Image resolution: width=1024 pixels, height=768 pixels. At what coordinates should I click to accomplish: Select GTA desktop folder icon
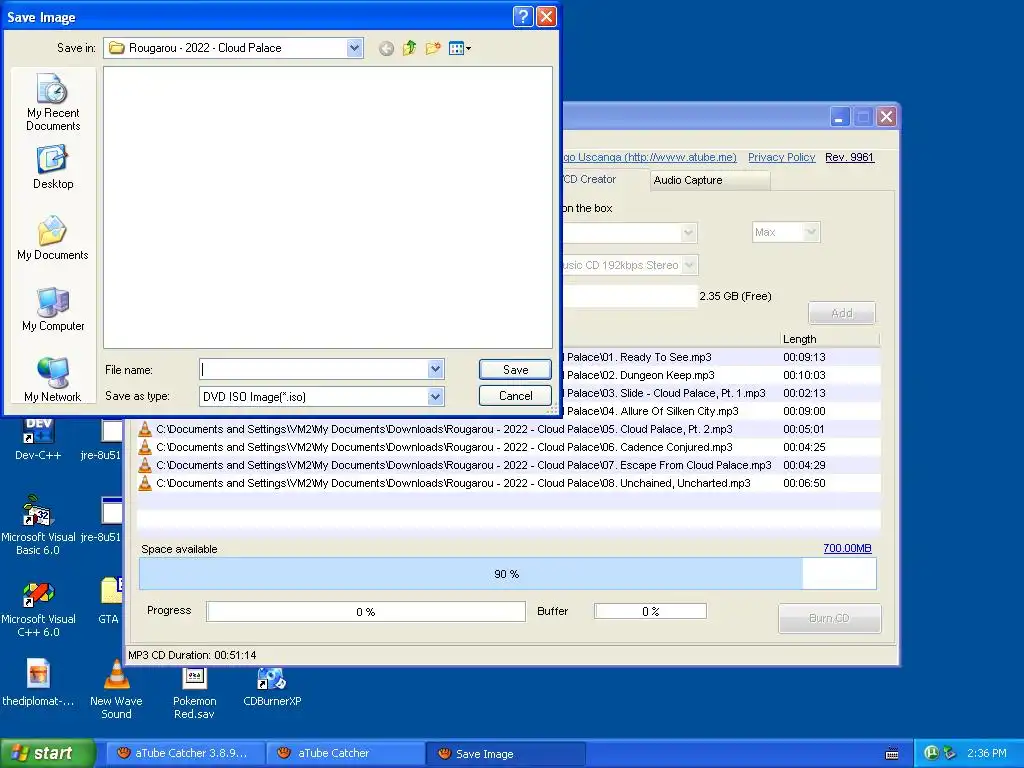pos(110,600)
